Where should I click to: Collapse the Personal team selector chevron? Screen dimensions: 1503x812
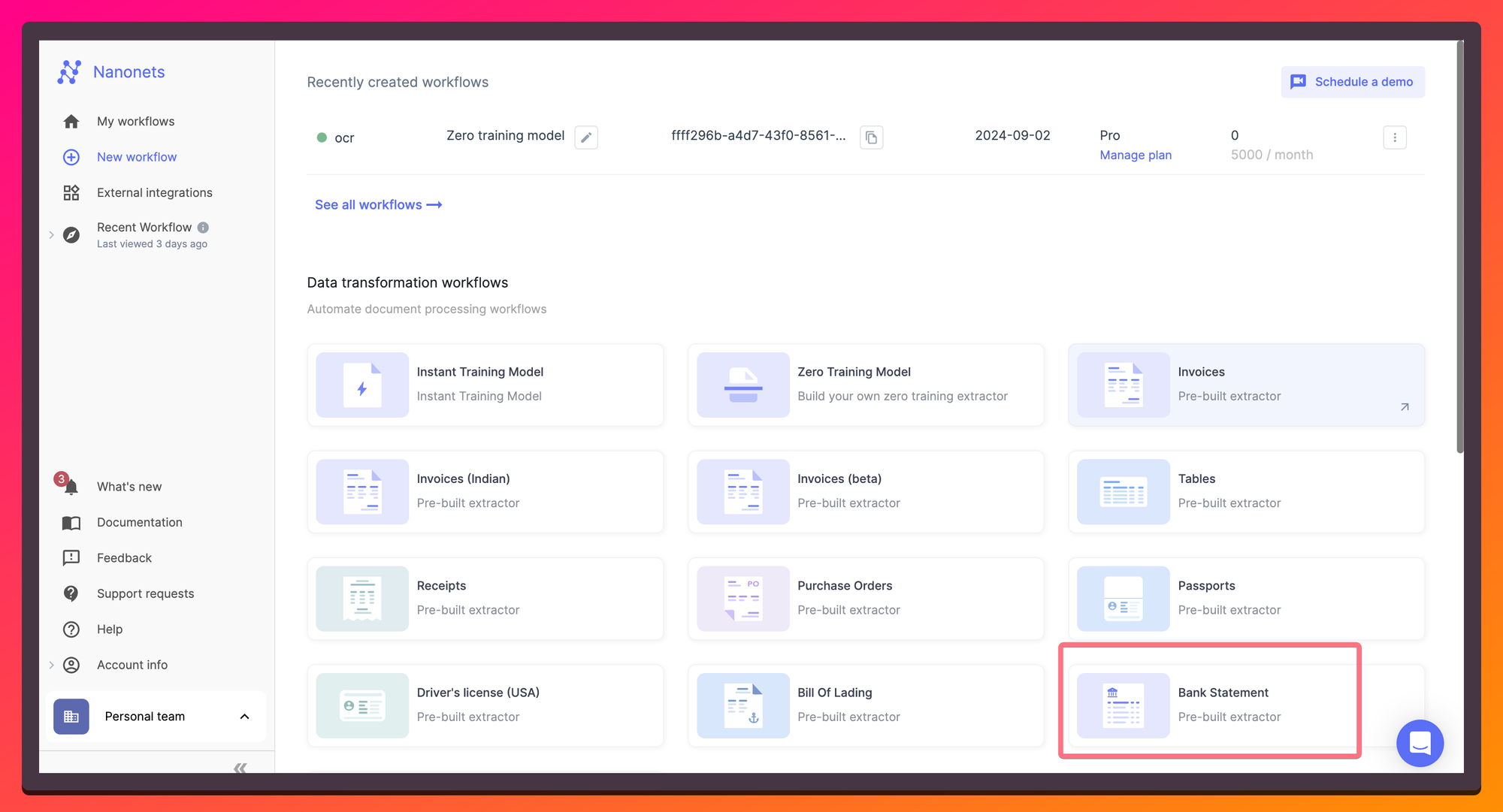click(x=243, y=717)
